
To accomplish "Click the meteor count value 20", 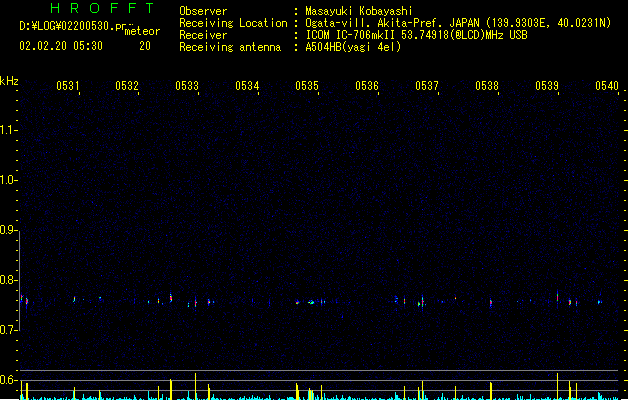I will click(x=145, y=46).
